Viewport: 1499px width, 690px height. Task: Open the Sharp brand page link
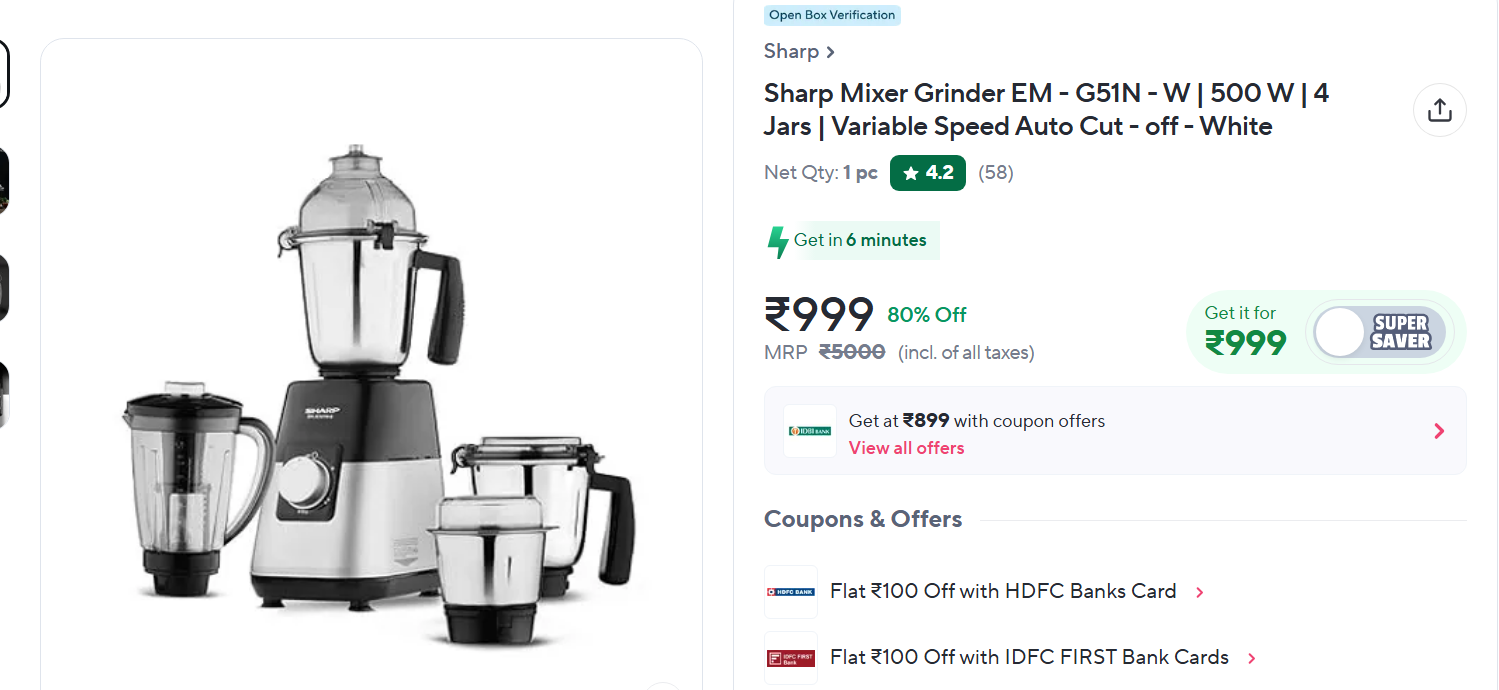click(x=799, y=51)
